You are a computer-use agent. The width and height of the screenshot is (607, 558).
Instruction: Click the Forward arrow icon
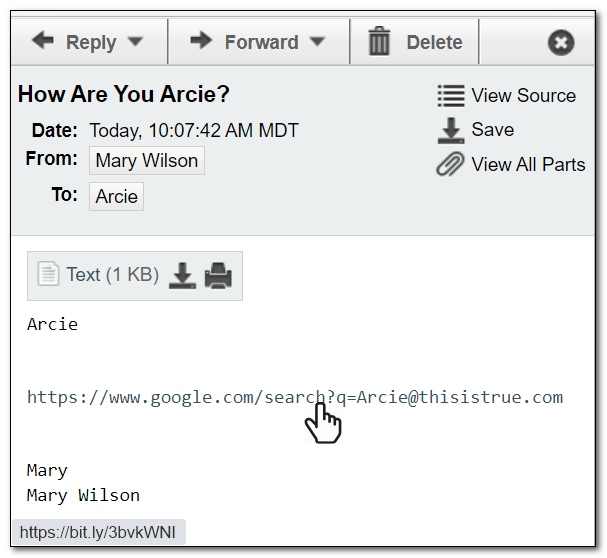[201, 41]
